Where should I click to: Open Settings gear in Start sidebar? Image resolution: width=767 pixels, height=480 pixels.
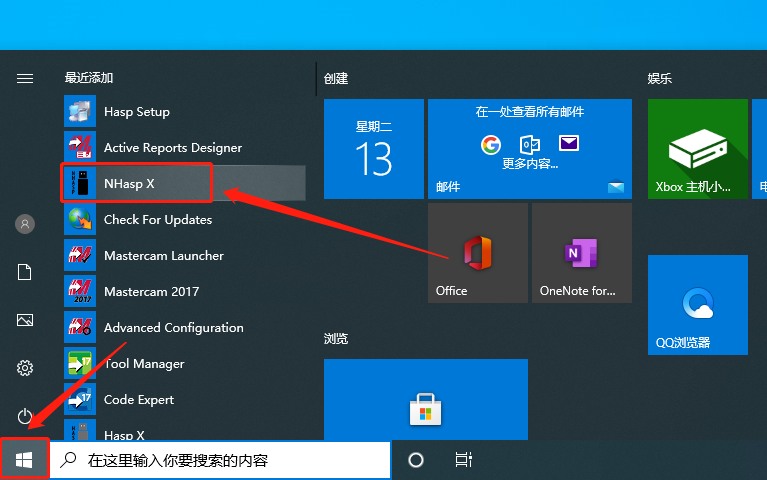click(x=25, y=367)
